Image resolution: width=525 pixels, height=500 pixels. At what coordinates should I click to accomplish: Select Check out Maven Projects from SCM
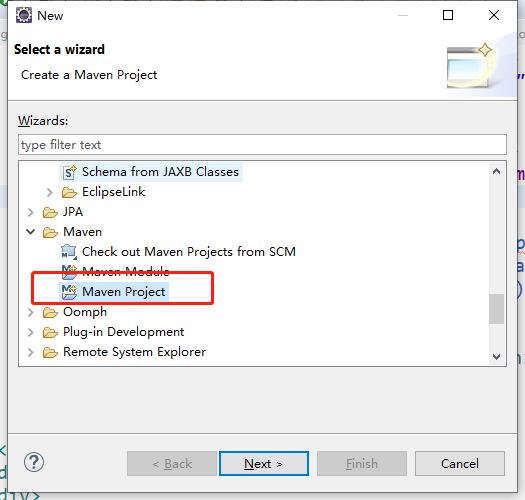click(x=189, y=252)
